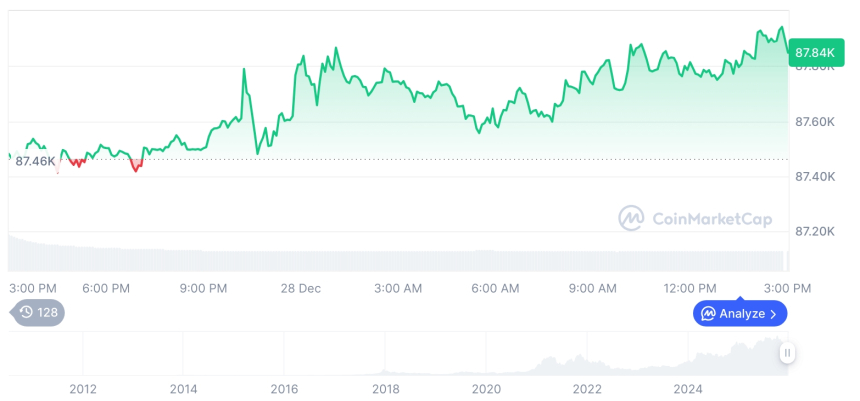Viewport: 860px width, 401px height.
Task: Click the CoinMarketCap watermark text
Action: pyautogui.click(x=711, y=219)
